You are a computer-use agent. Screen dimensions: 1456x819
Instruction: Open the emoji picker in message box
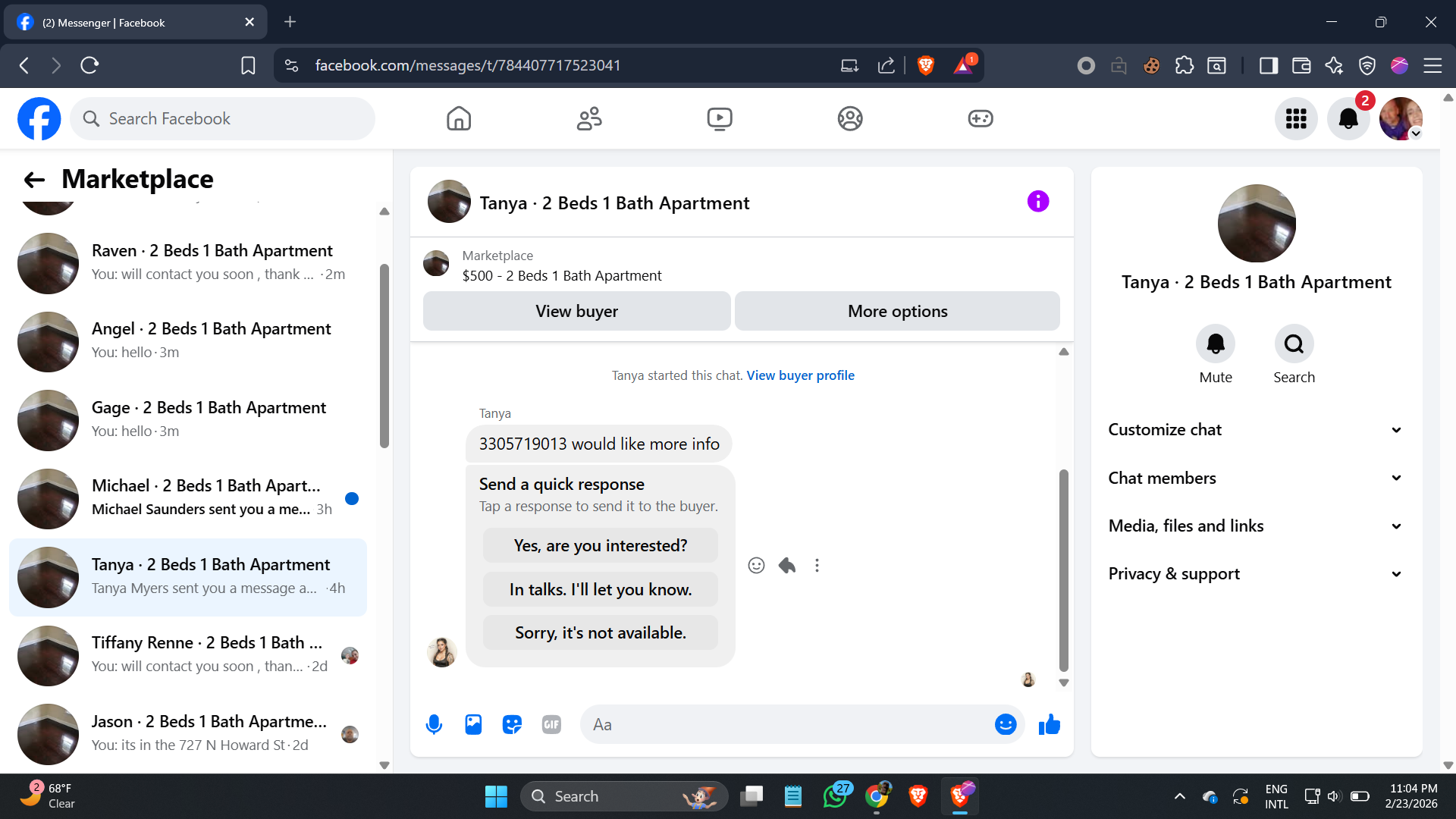point(1005,725)
